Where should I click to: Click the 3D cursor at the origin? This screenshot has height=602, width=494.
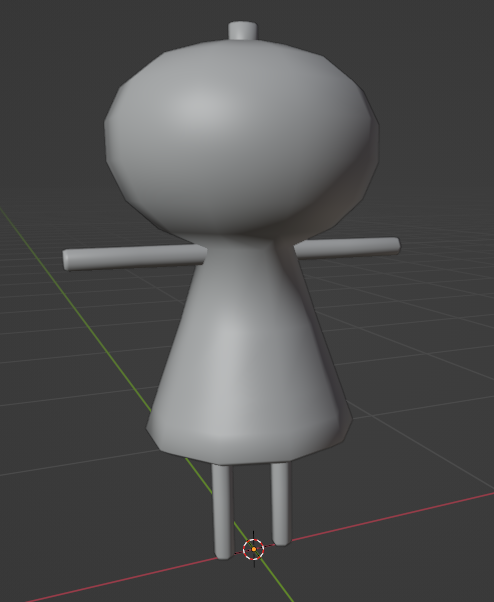pyautogui.click(x=254, y=549)
